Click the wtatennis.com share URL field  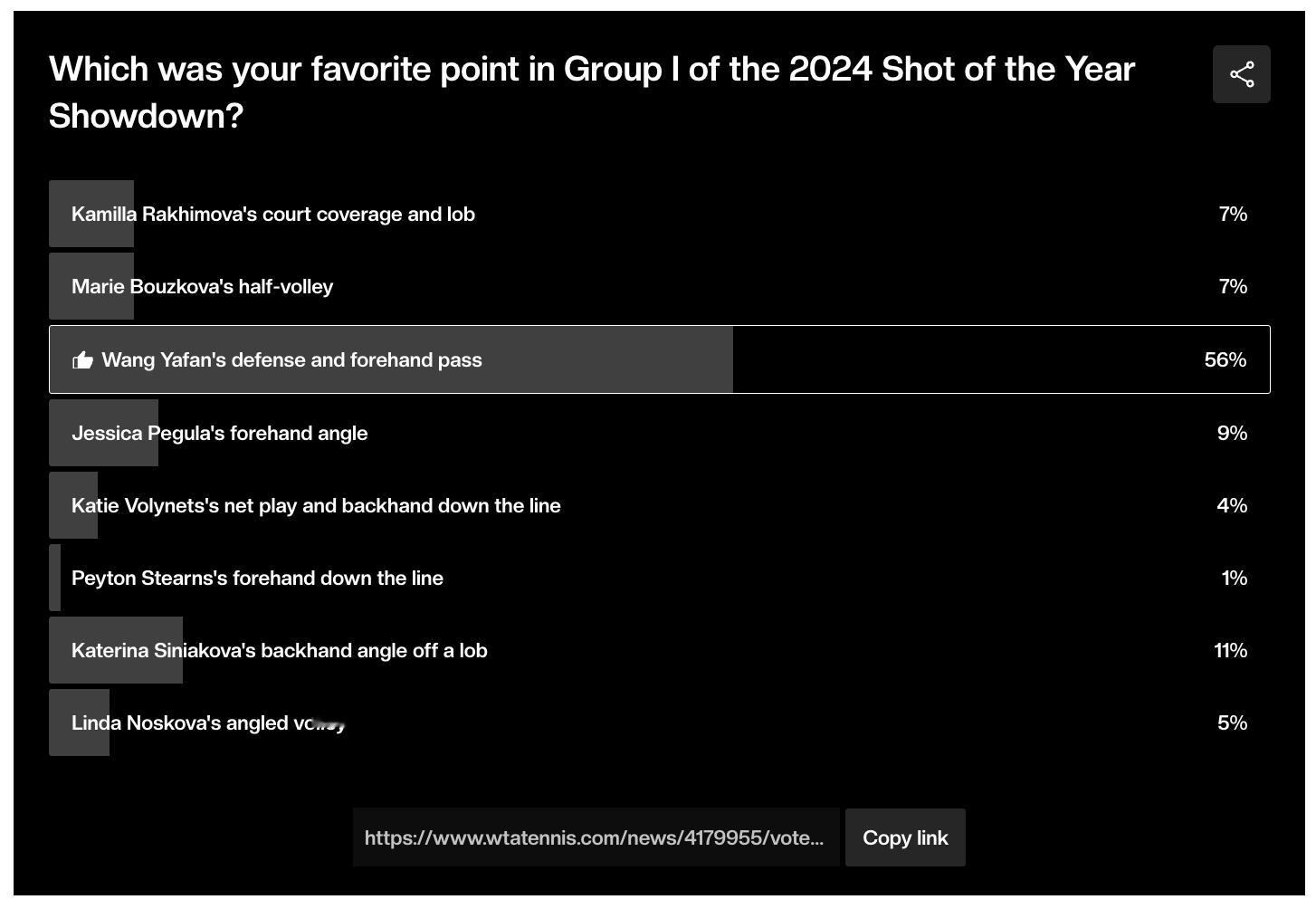coord(596,837)
